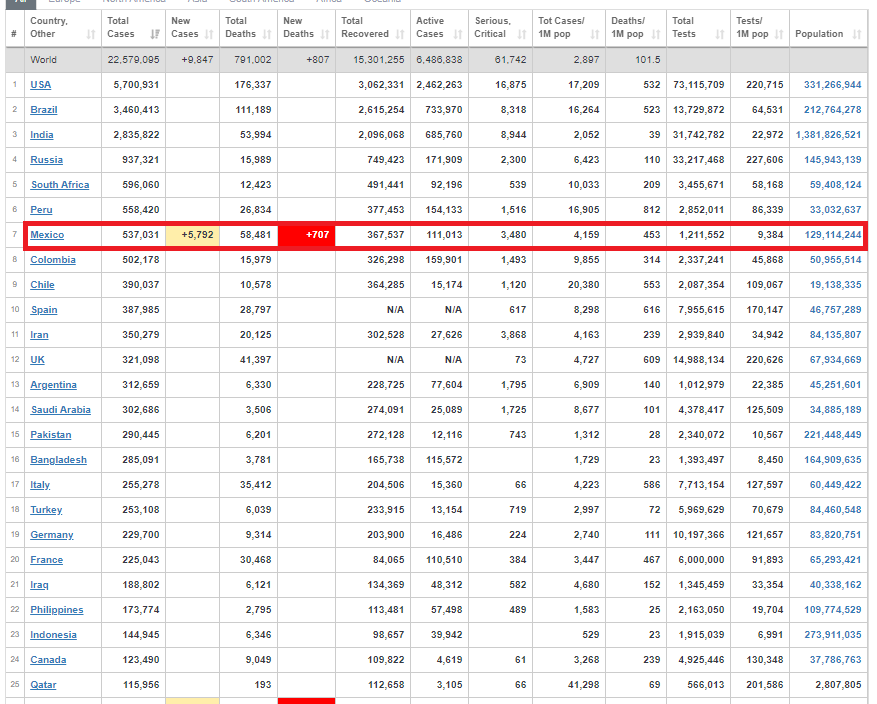Click Mexico new cases cell +5,792
The image size is (877, 704).
[x=192, y=235]
